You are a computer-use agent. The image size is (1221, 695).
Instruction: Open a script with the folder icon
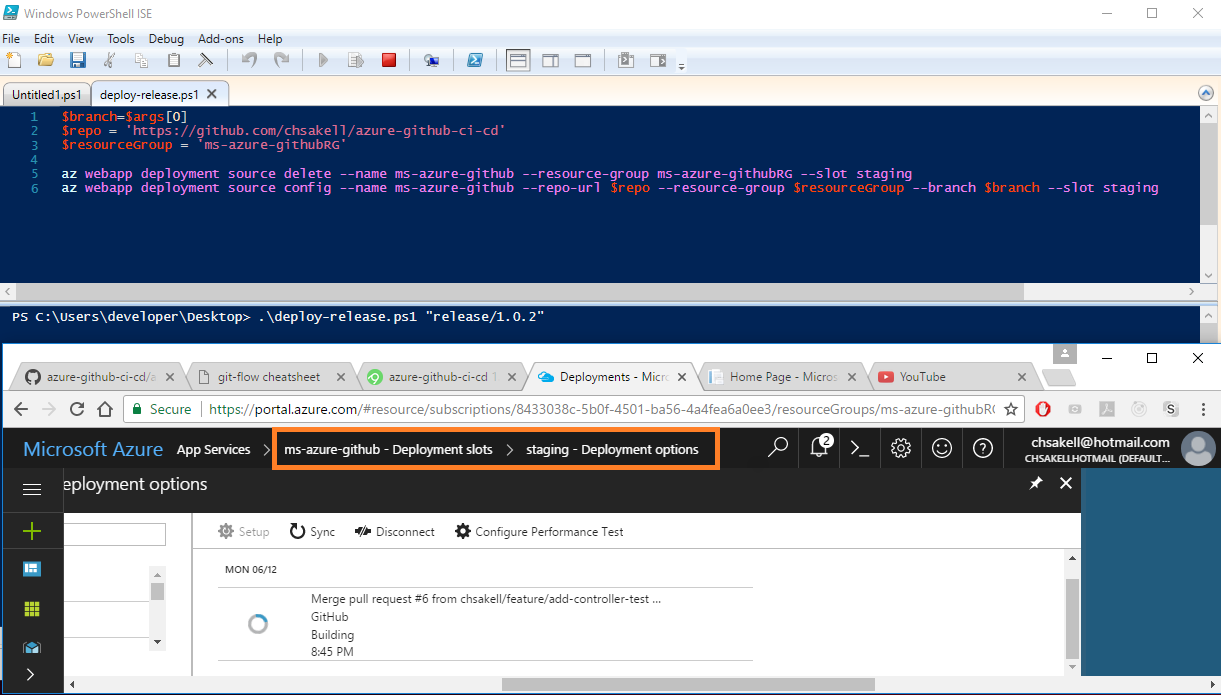click(x=46, y=61)
